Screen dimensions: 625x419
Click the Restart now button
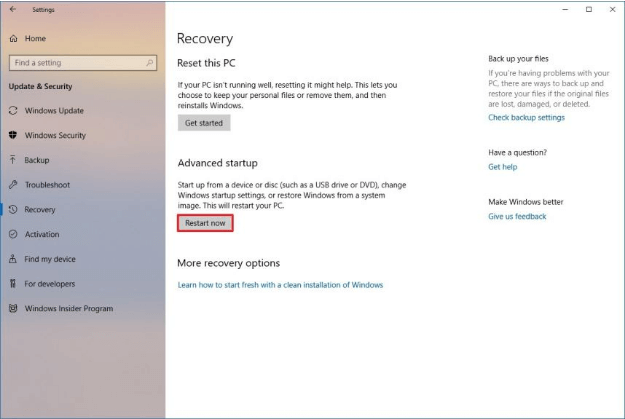(x=205, y=223)
